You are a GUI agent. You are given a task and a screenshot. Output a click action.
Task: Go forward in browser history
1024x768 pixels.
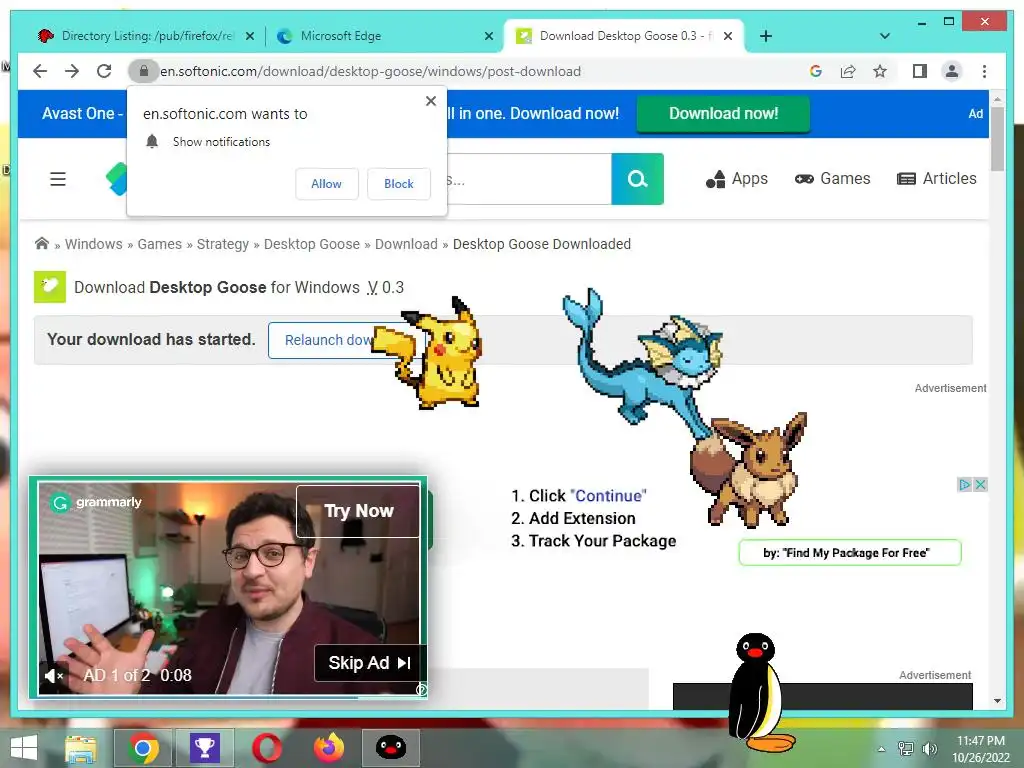point(72,71)
